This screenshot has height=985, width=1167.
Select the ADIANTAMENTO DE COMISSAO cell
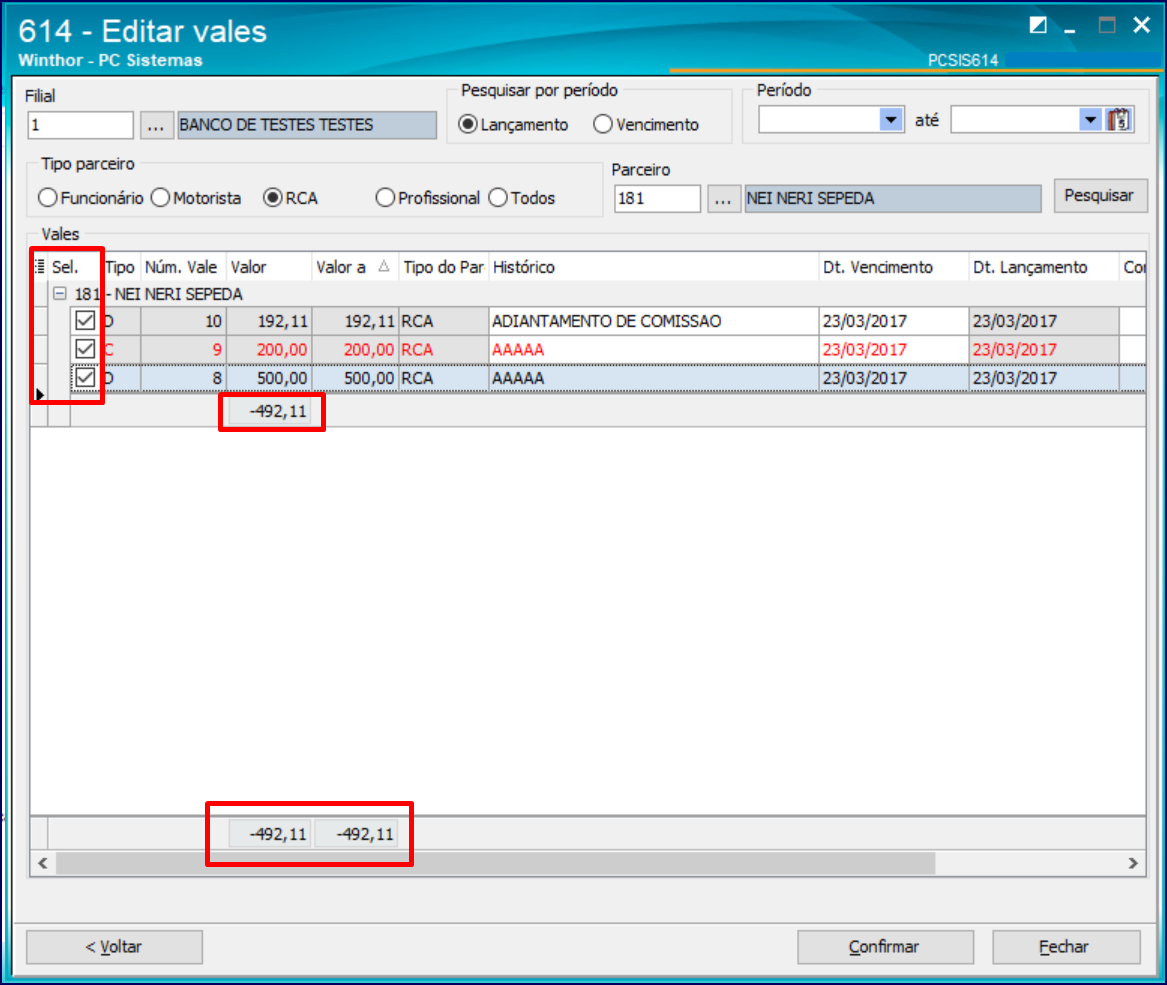(x=653, y=321)
